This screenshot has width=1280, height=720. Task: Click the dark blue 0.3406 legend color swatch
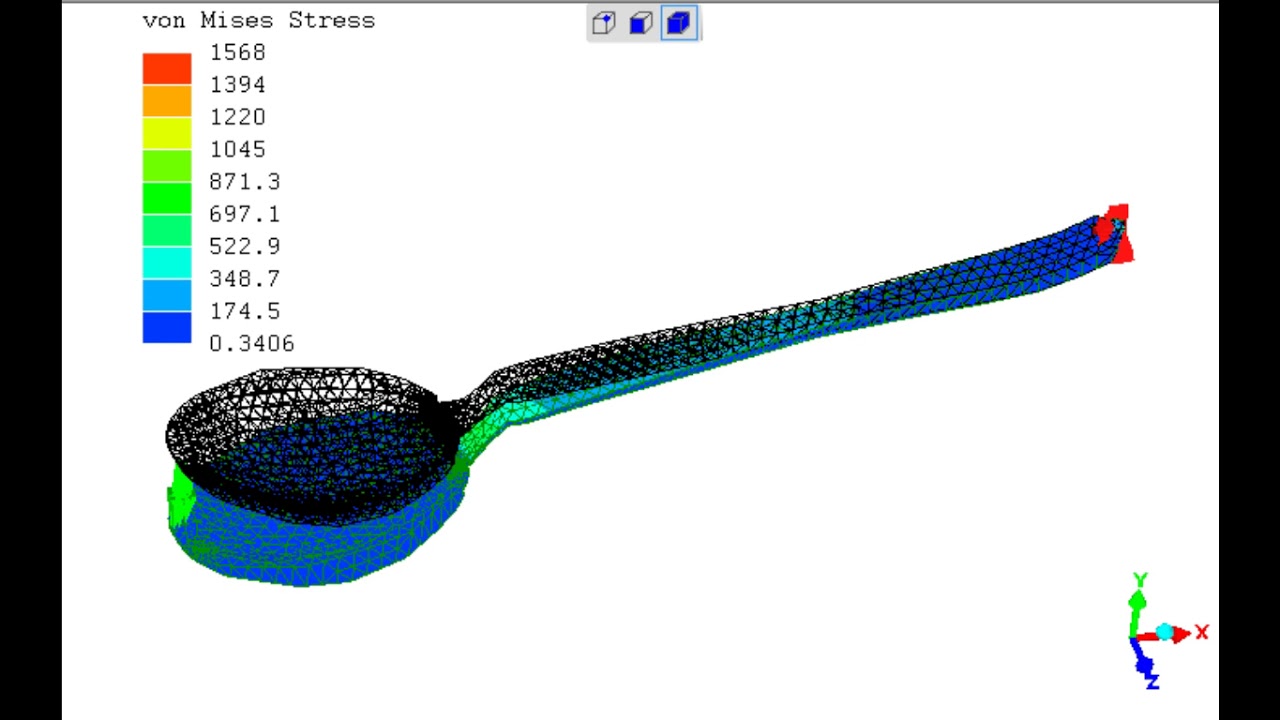click(x=167, y=328)
